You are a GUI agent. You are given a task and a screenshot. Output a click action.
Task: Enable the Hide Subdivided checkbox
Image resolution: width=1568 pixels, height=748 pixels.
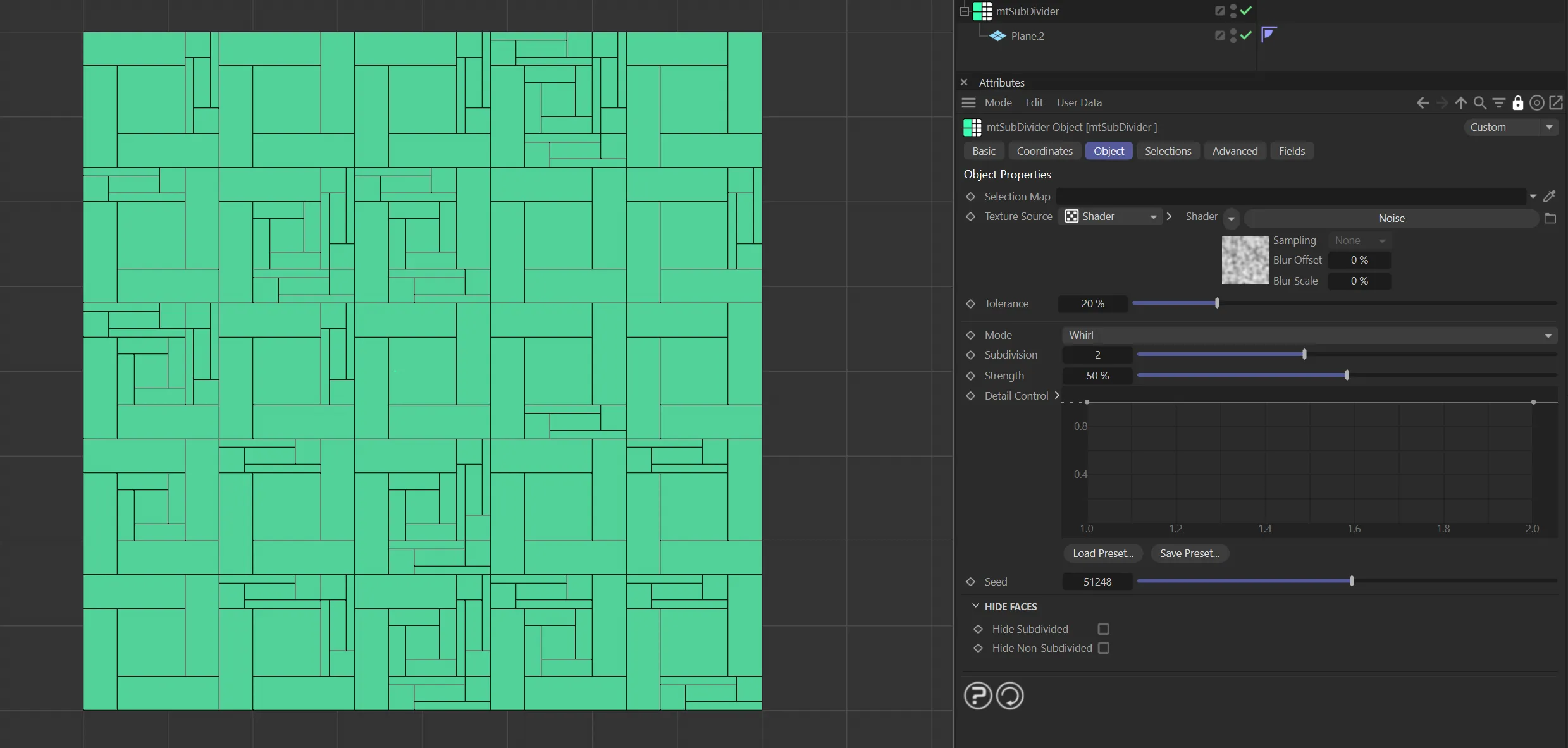click(x=1103, y=629)
